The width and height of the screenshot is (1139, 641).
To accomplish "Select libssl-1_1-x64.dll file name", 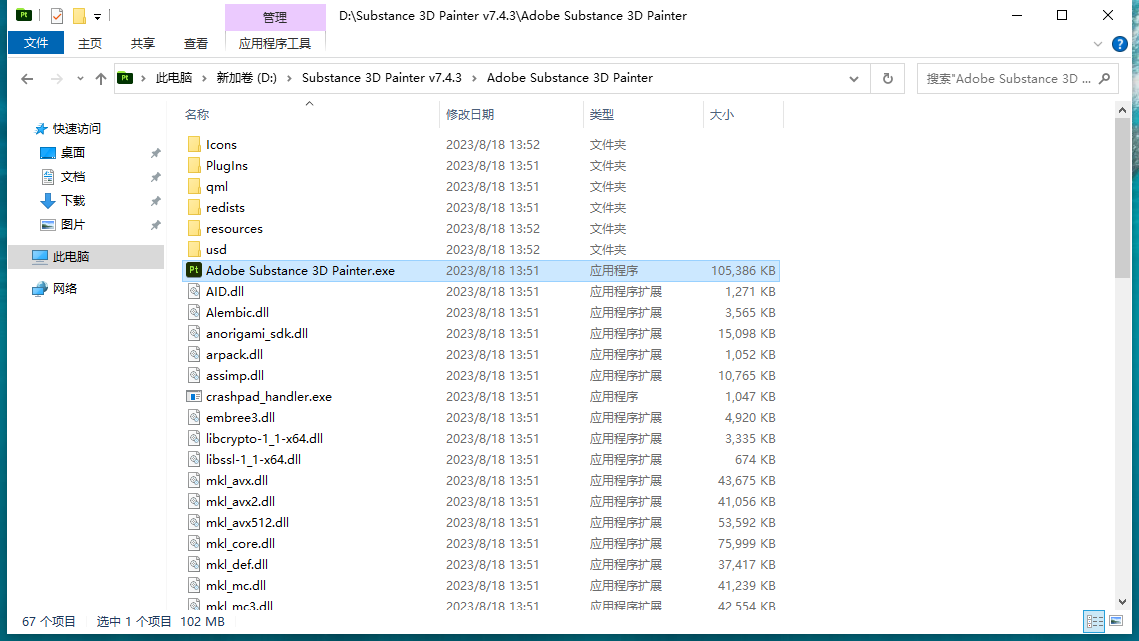I will click(254, 459).
